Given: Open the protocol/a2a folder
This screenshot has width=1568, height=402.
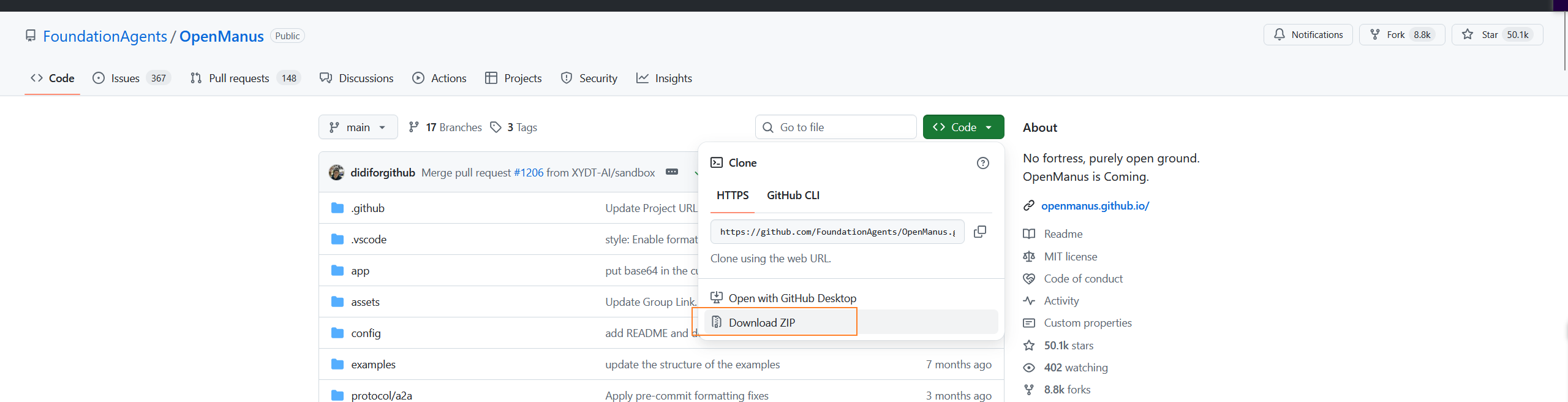Looking at the screenshot, I should pos(382,396).
